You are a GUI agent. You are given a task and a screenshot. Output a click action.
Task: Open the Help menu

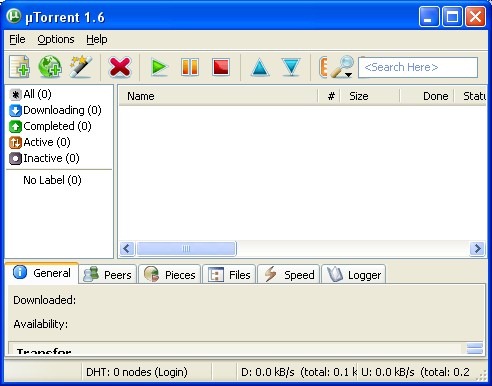[97, 39]
